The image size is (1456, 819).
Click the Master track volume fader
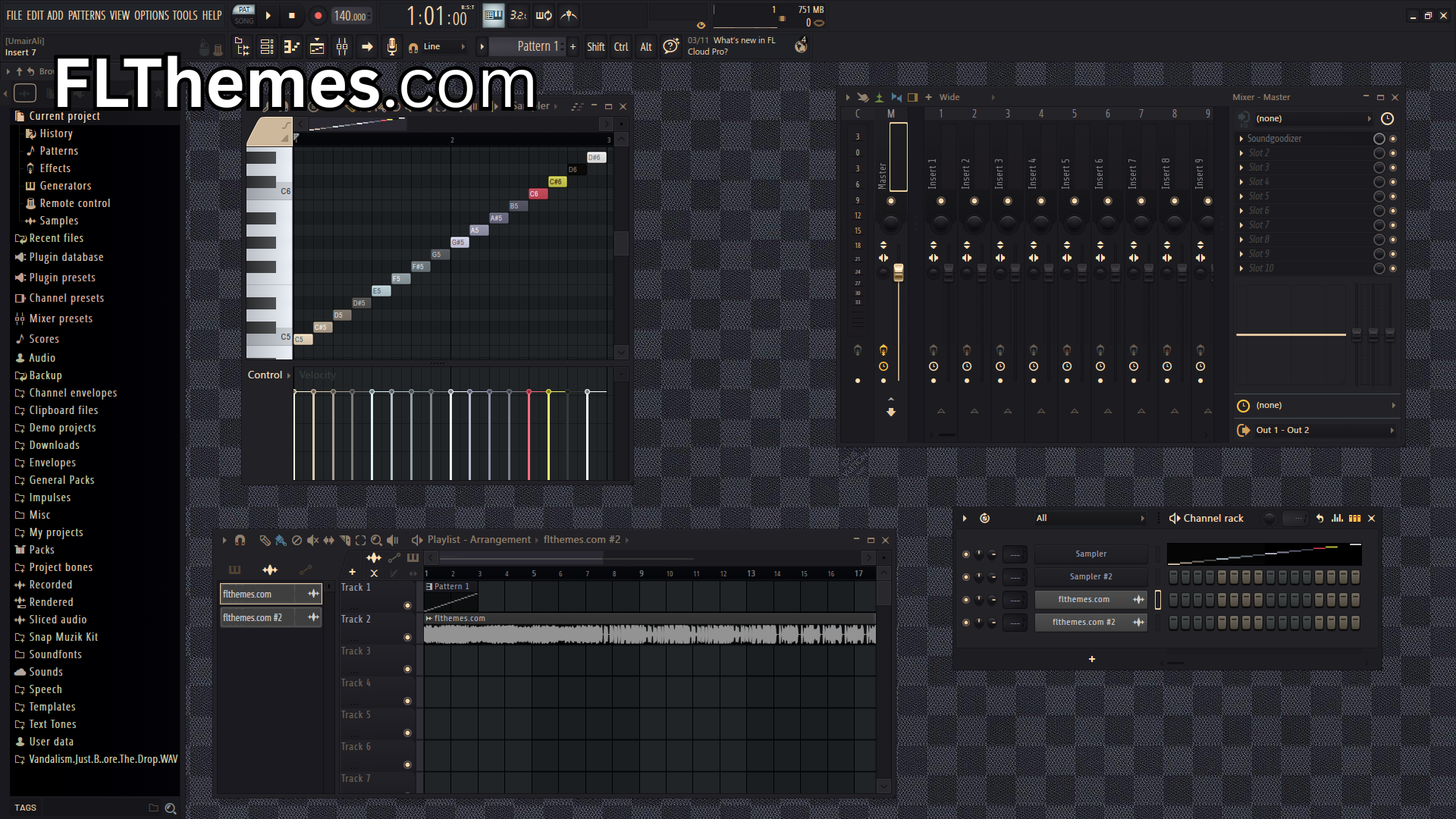(899, 272)
